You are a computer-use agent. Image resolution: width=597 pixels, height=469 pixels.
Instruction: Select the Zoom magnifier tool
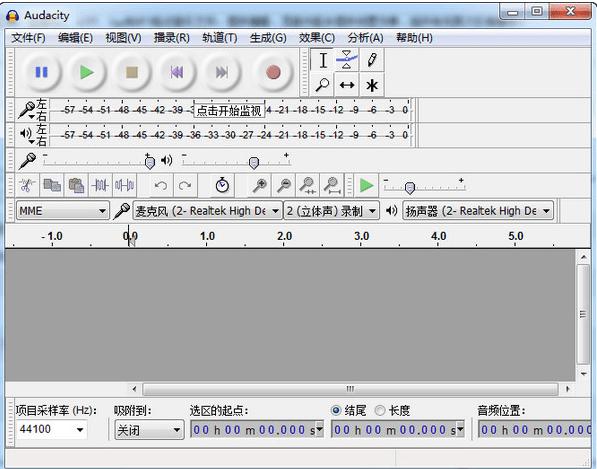[x=322, y=85]
